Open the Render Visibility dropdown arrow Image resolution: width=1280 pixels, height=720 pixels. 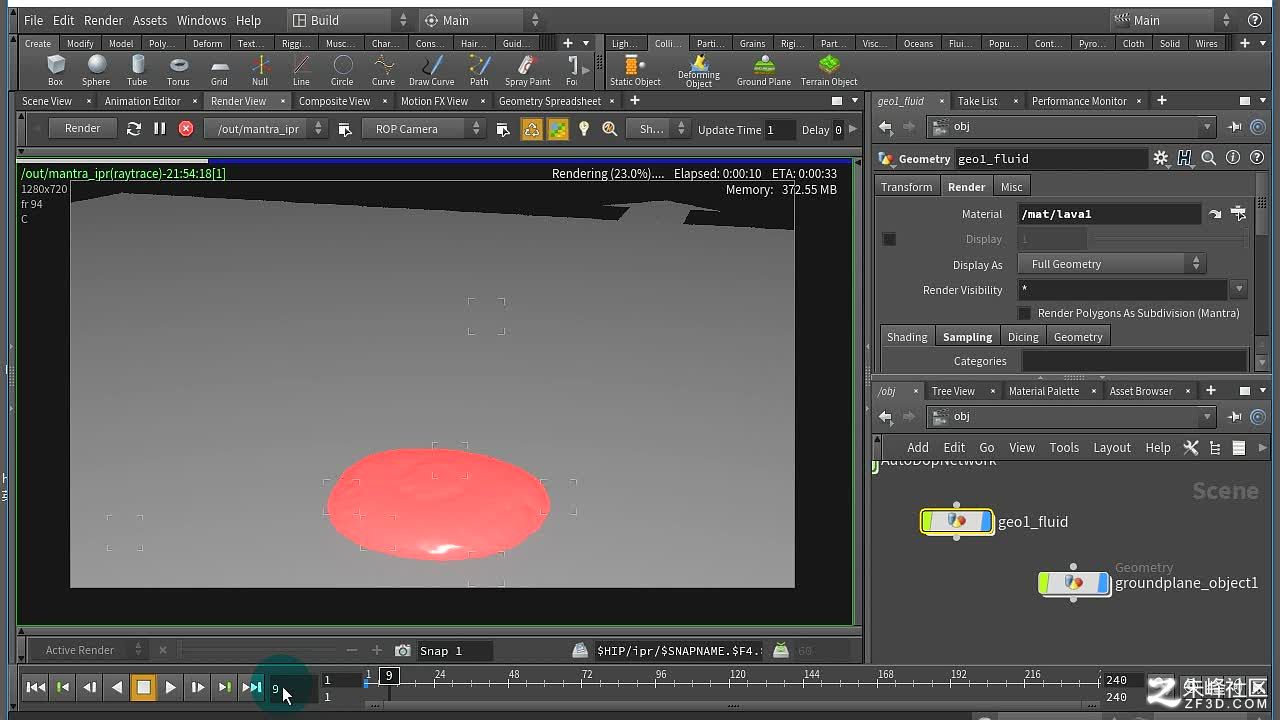click(1239, 289)
